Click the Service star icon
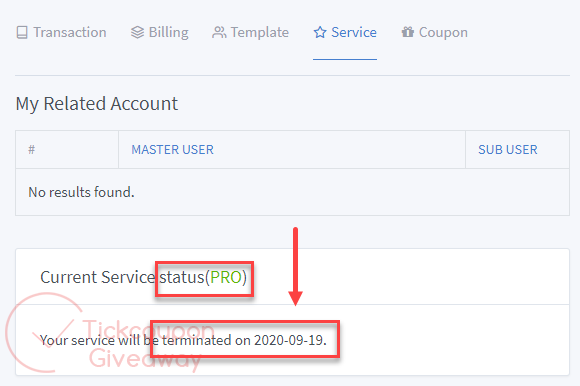This screenshot has height=386, width=580. 320,33
